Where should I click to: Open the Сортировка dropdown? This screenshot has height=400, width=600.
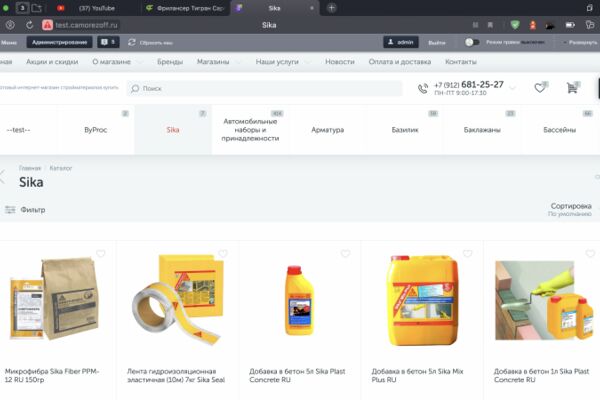[570, 209]
